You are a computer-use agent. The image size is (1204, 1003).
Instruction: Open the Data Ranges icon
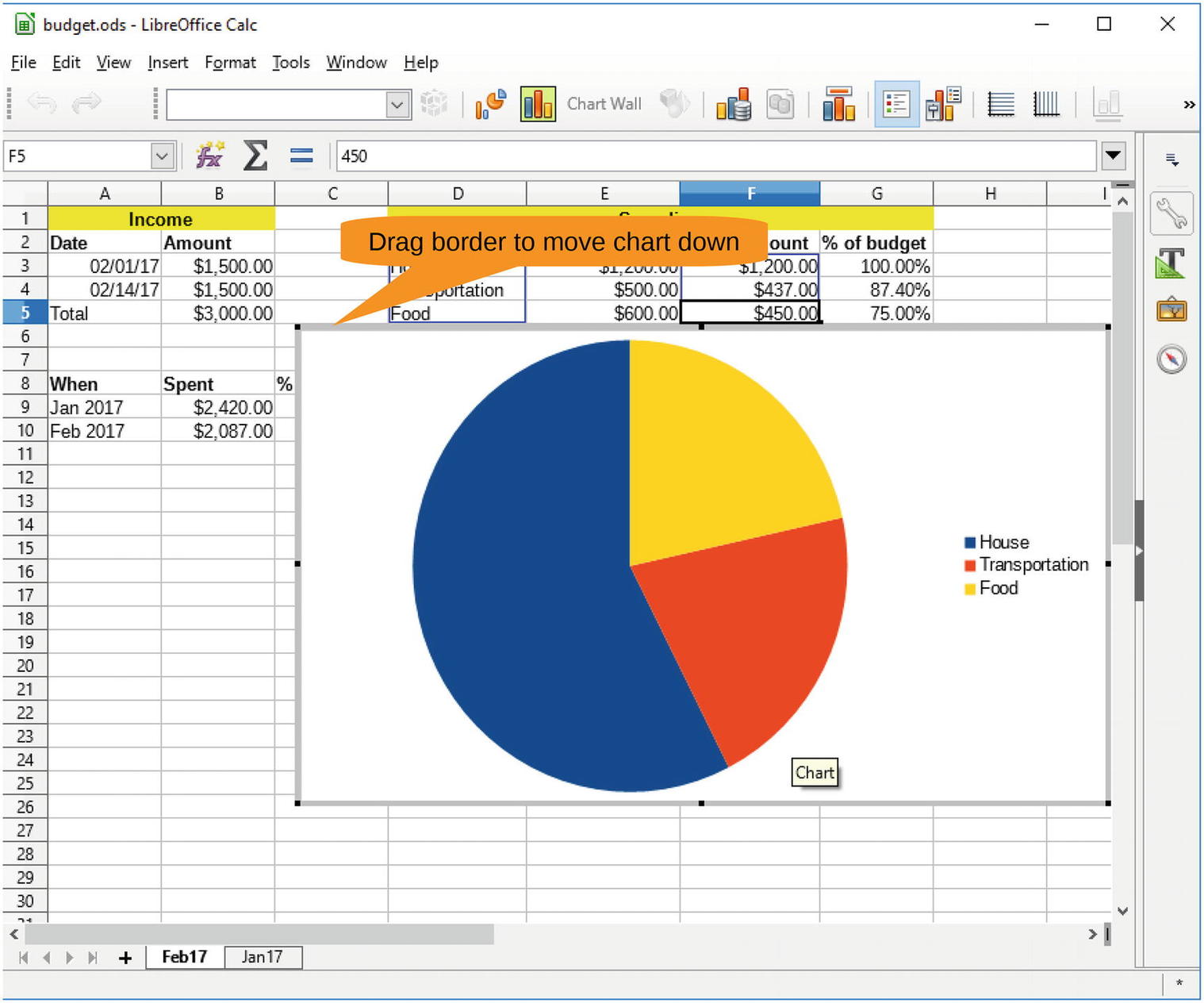(x=734, y=104)
